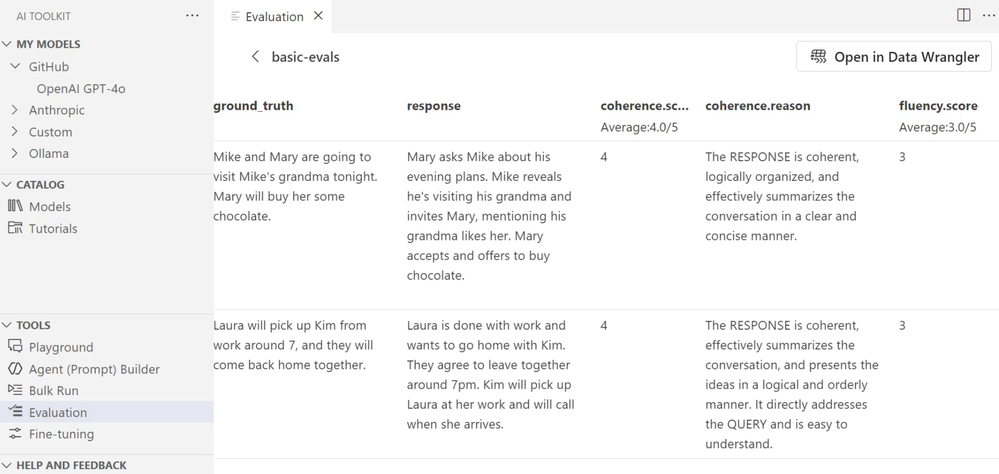Select Evaluation in the Tools list
The width and height of the screenshot is (999, 474).
58,412
